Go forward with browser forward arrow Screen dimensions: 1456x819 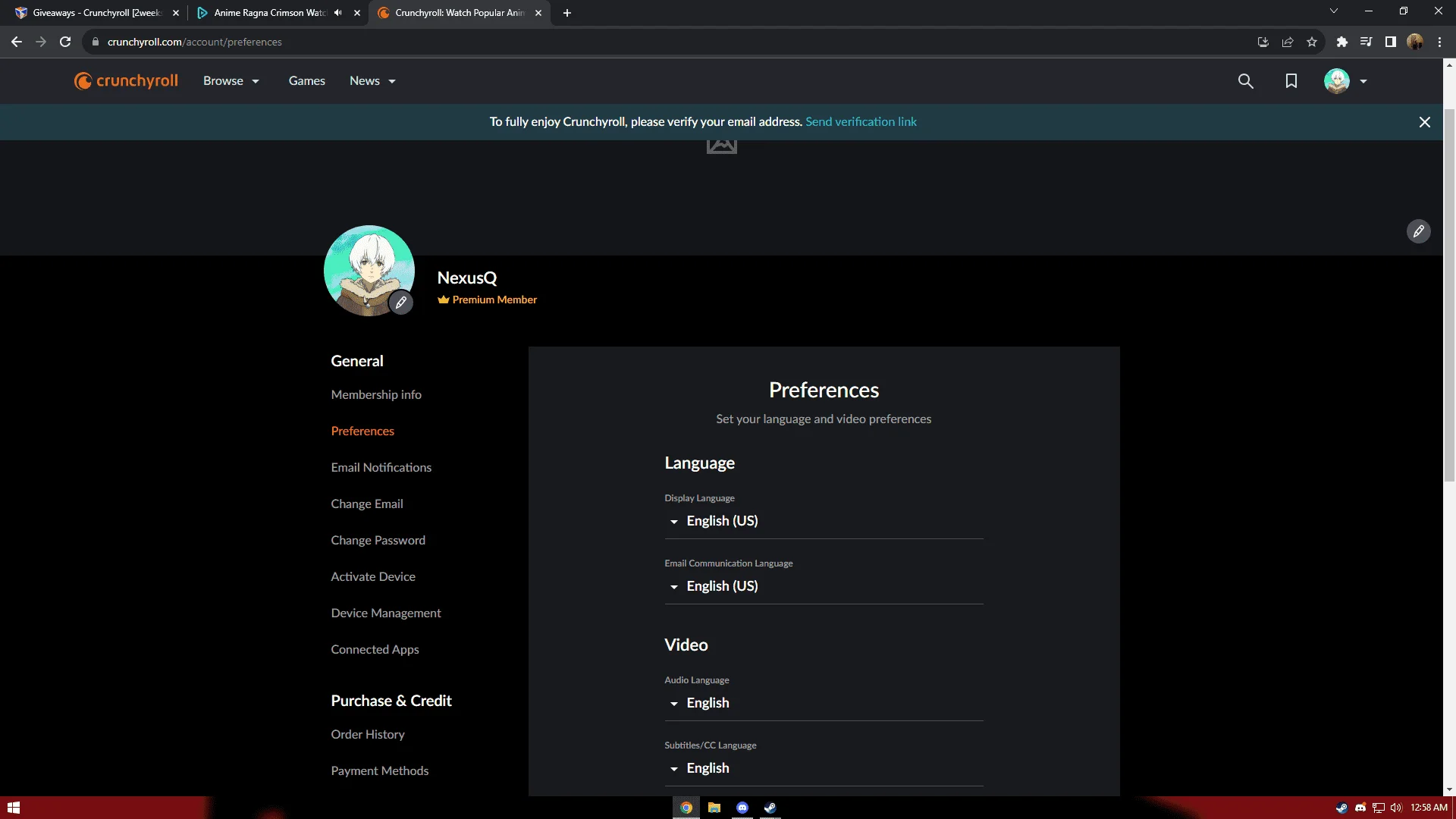pos(41,42)
